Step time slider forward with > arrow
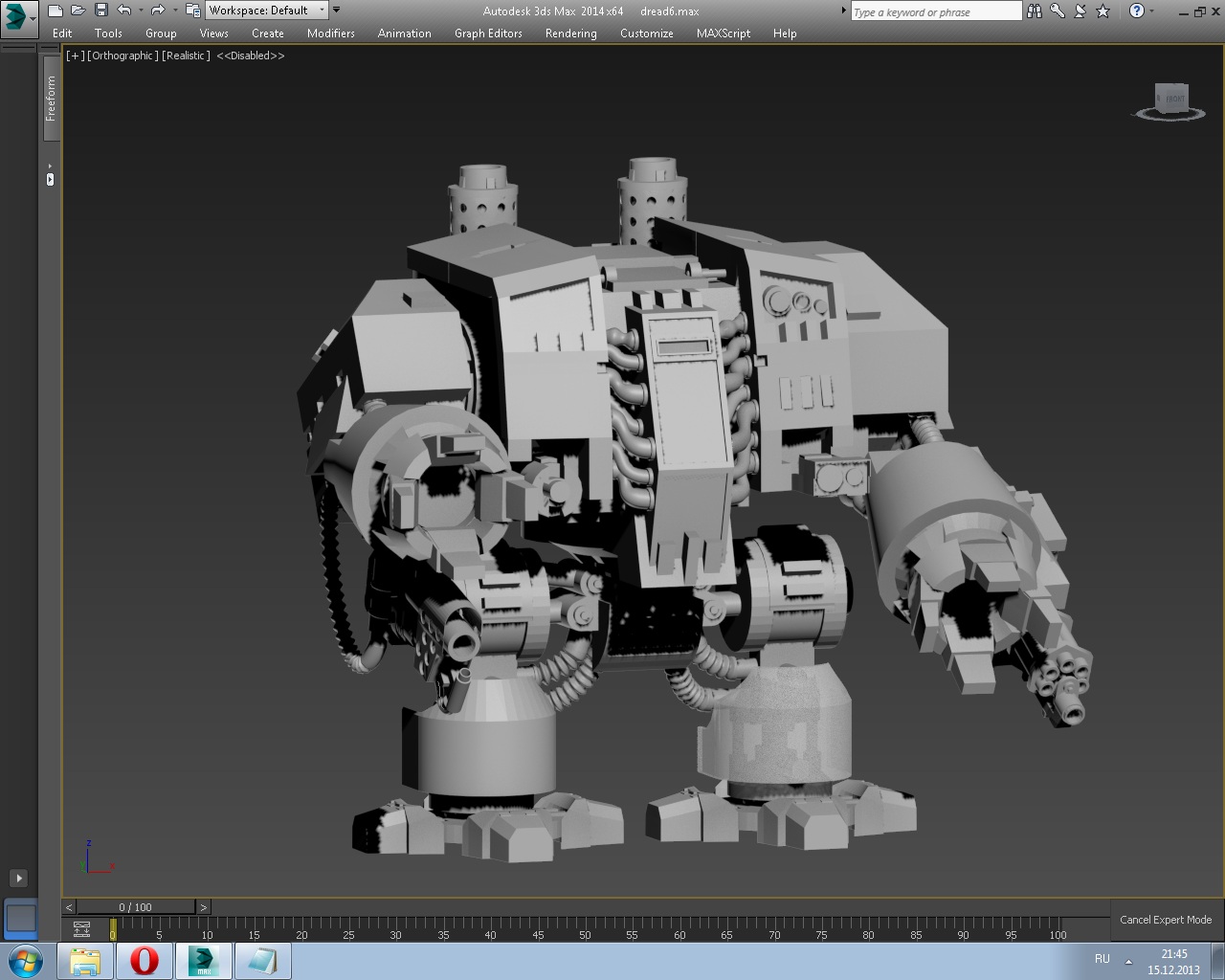This screenshot has width=1225, height=980. pos(203,906)
